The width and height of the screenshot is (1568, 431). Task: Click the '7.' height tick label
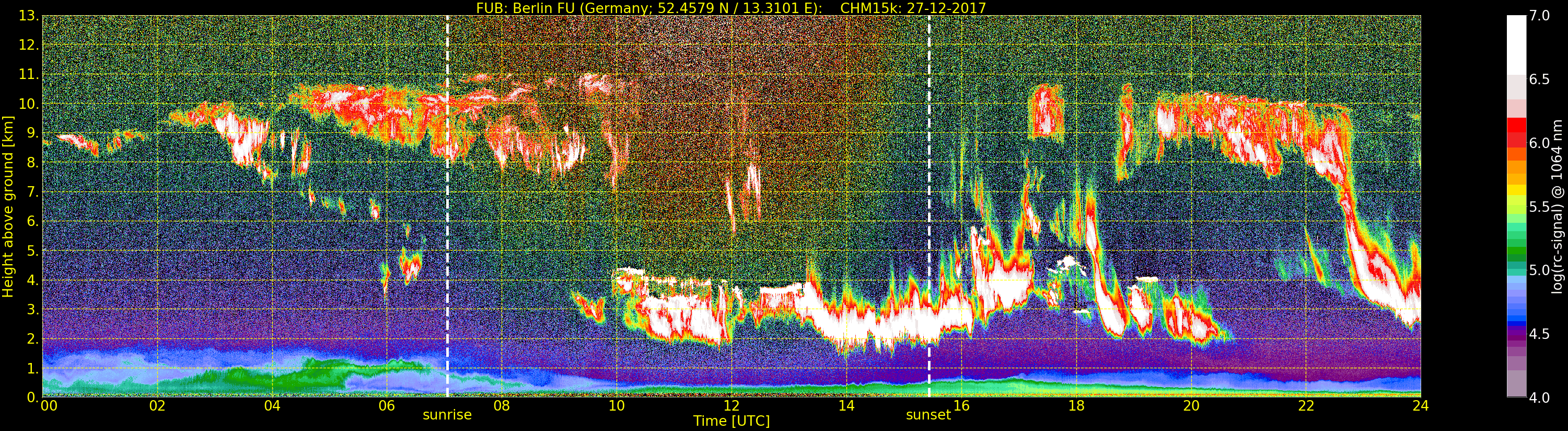[33, 192]
